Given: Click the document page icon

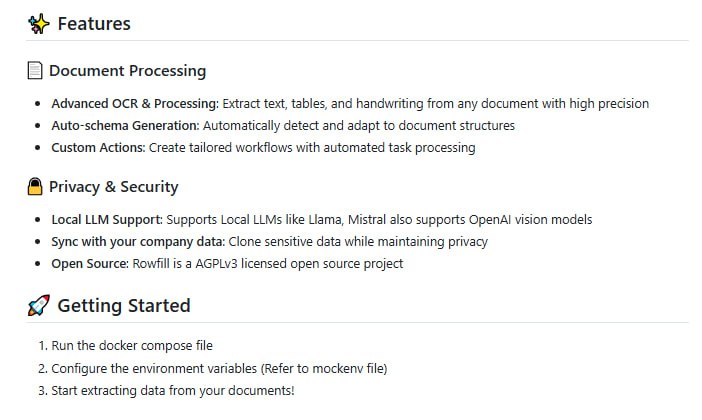Looking at the screenshot, I should 35,71.
